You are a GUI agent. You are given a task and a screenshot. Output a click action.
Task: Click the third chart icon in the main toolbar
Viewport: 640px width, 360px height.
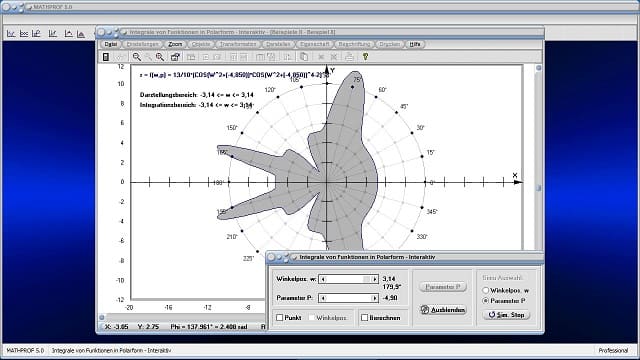click(36, 33)
